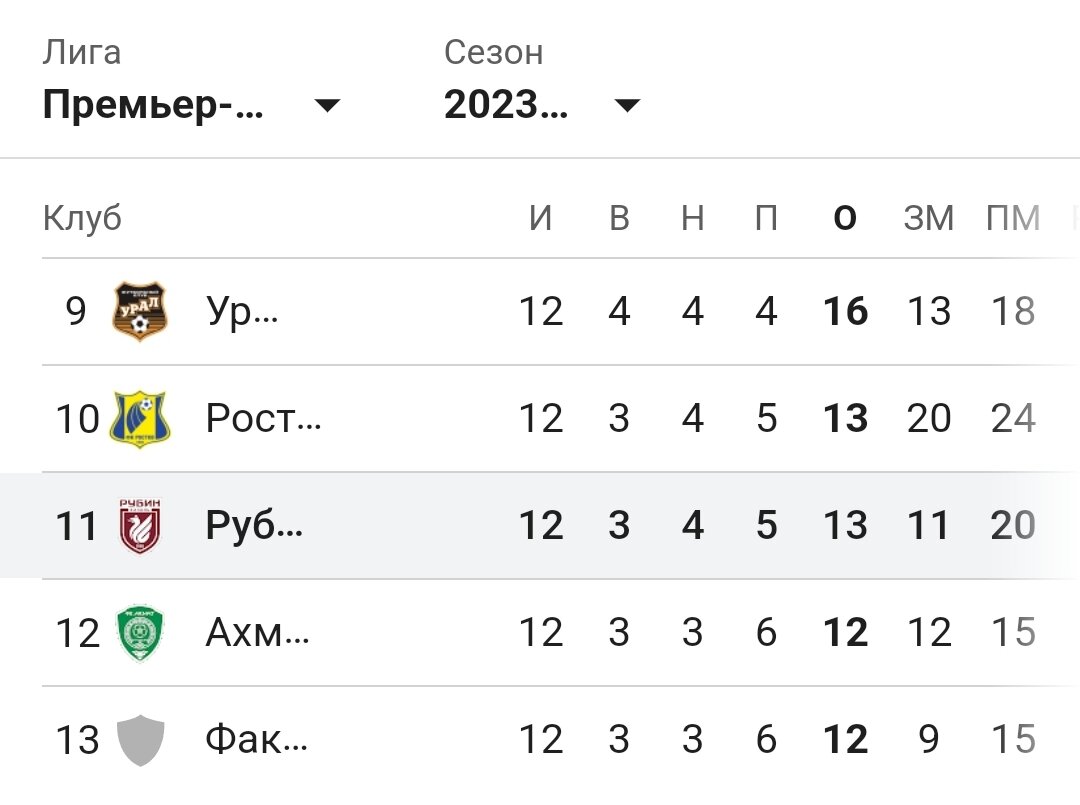Click the Клуб column header
This screenshot has height=805, width=1080.
(x=82, y=218)
